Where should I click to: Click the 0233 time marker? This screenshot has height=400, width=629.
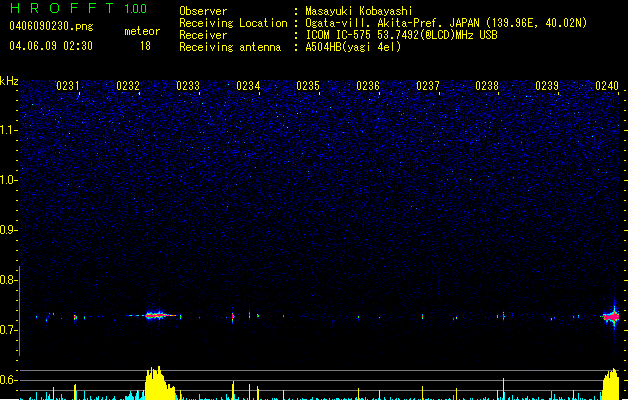click(x=188, y=86)
